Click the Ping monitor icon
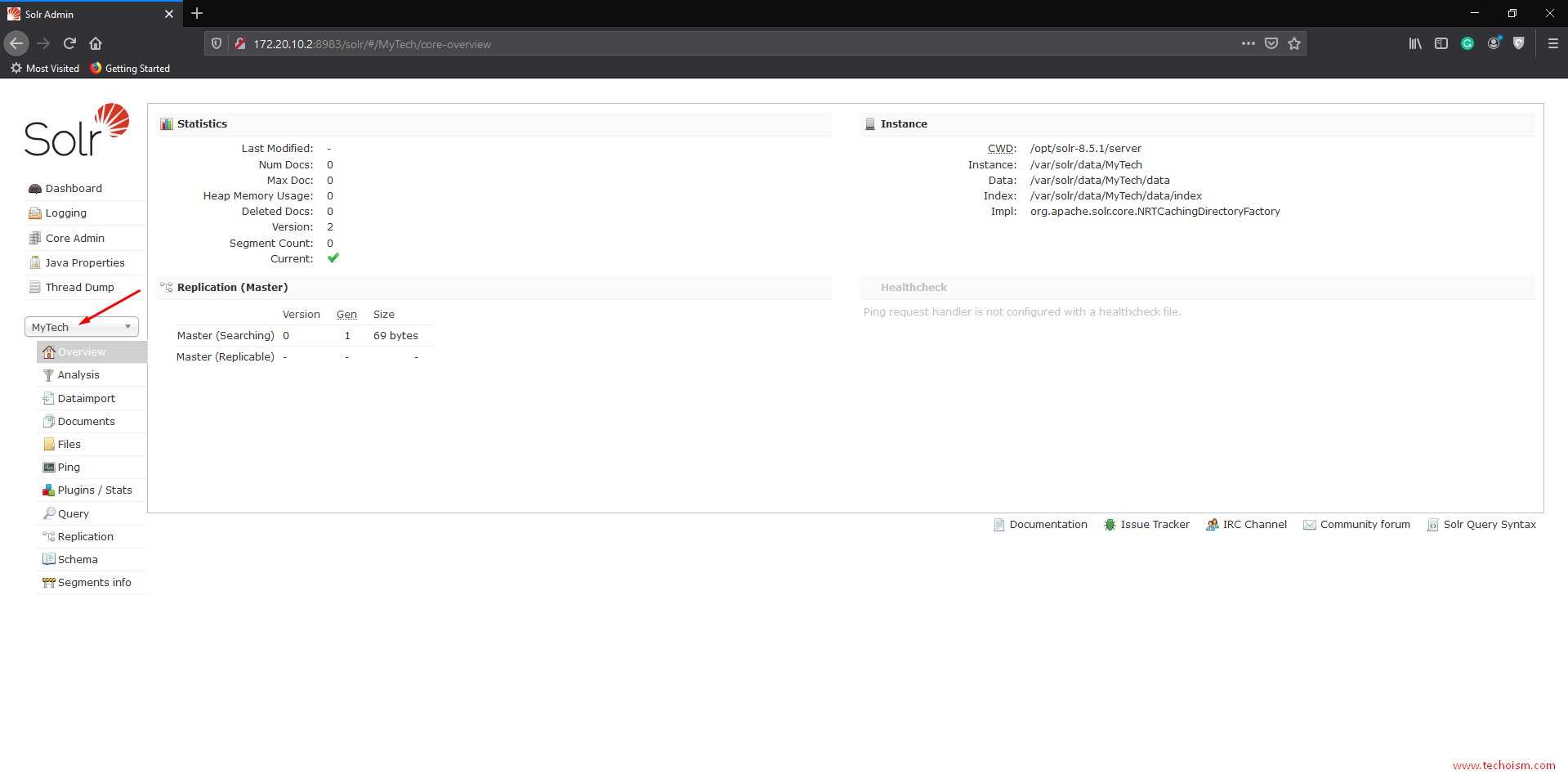 tap(49, 468)
